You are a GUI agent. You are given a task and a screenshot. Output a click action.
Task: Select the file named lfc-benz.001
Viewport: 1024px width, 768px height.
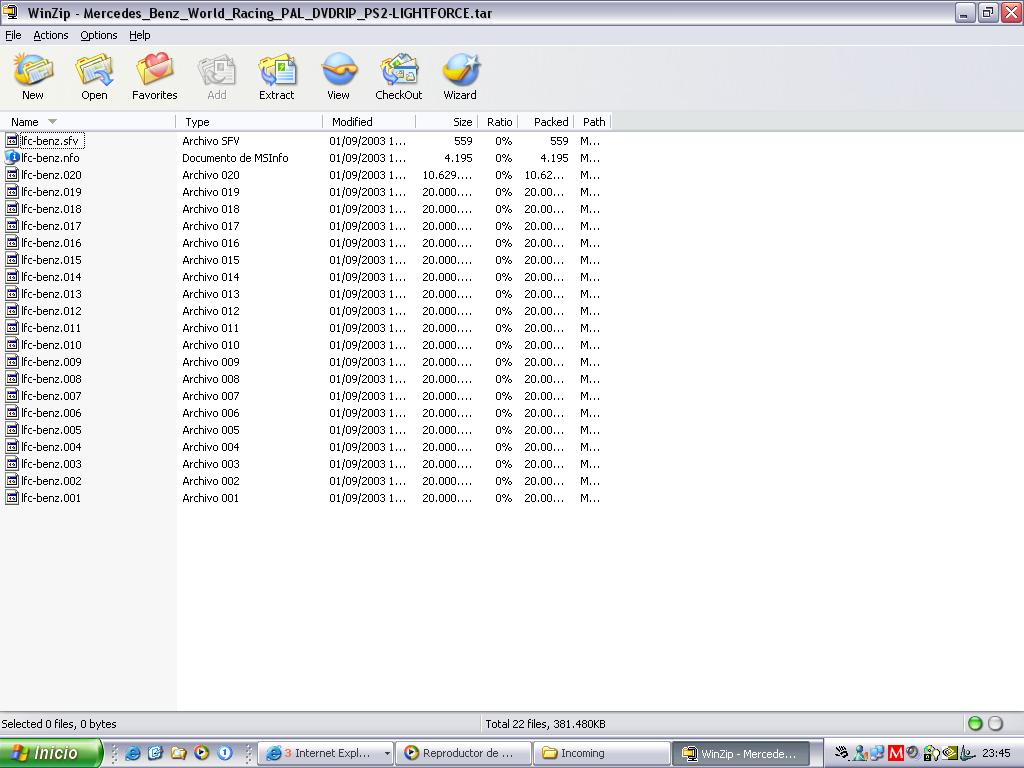click(51, 498)
